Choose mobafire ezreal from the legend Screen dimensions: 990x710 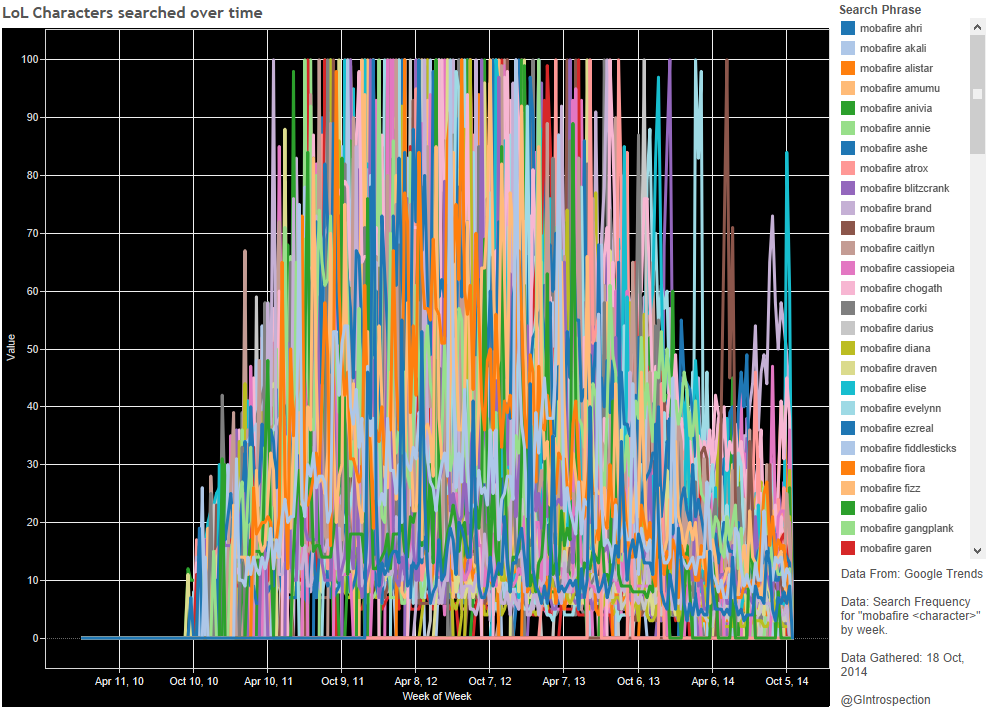[x=896, y=429]
